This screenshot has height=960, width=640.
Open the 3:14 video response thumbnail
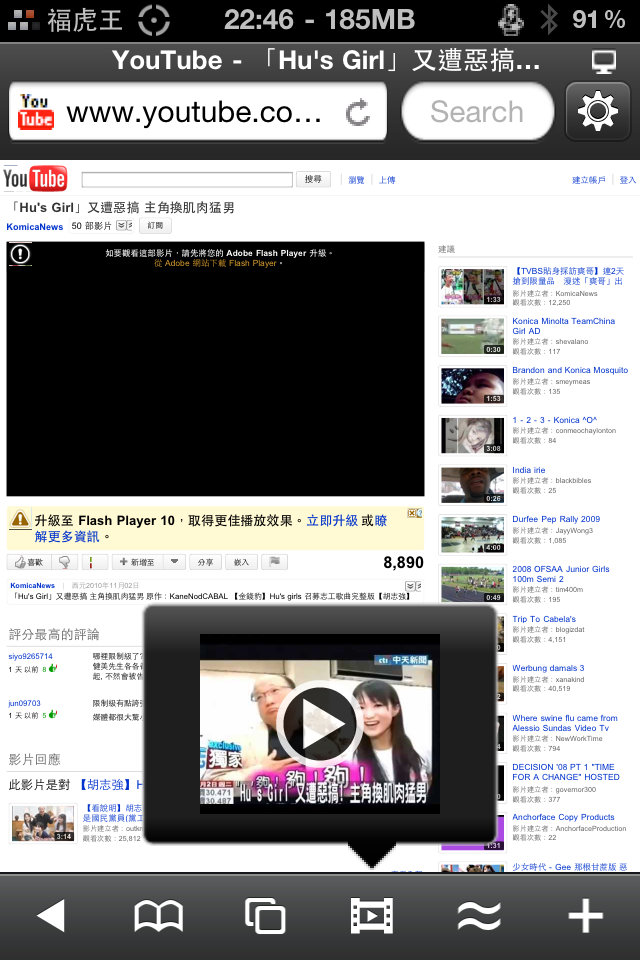43,823
